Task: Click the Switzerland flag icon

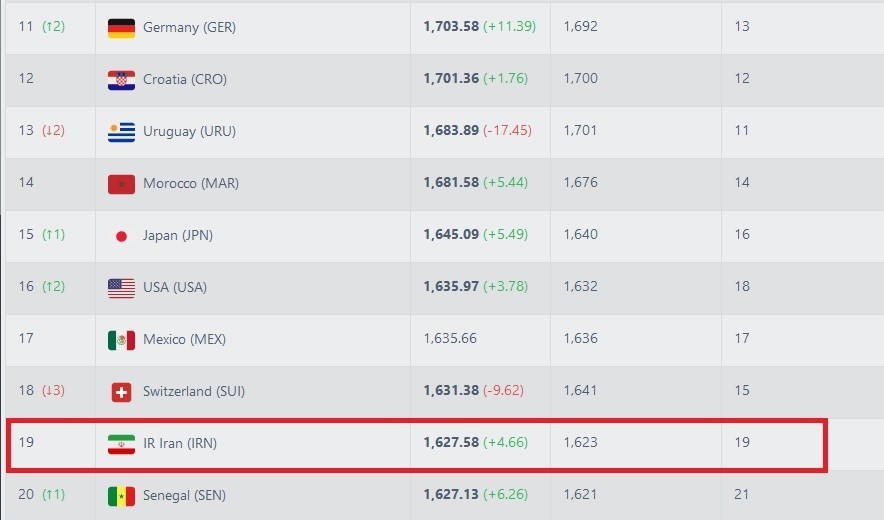Action: coord(121,392)
